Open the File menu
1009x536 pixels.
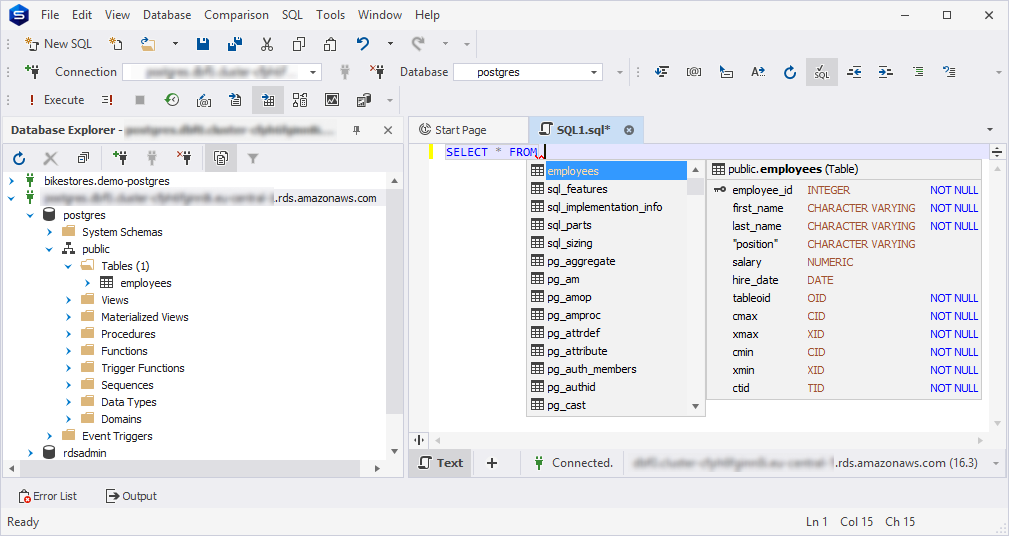(50, 14)
